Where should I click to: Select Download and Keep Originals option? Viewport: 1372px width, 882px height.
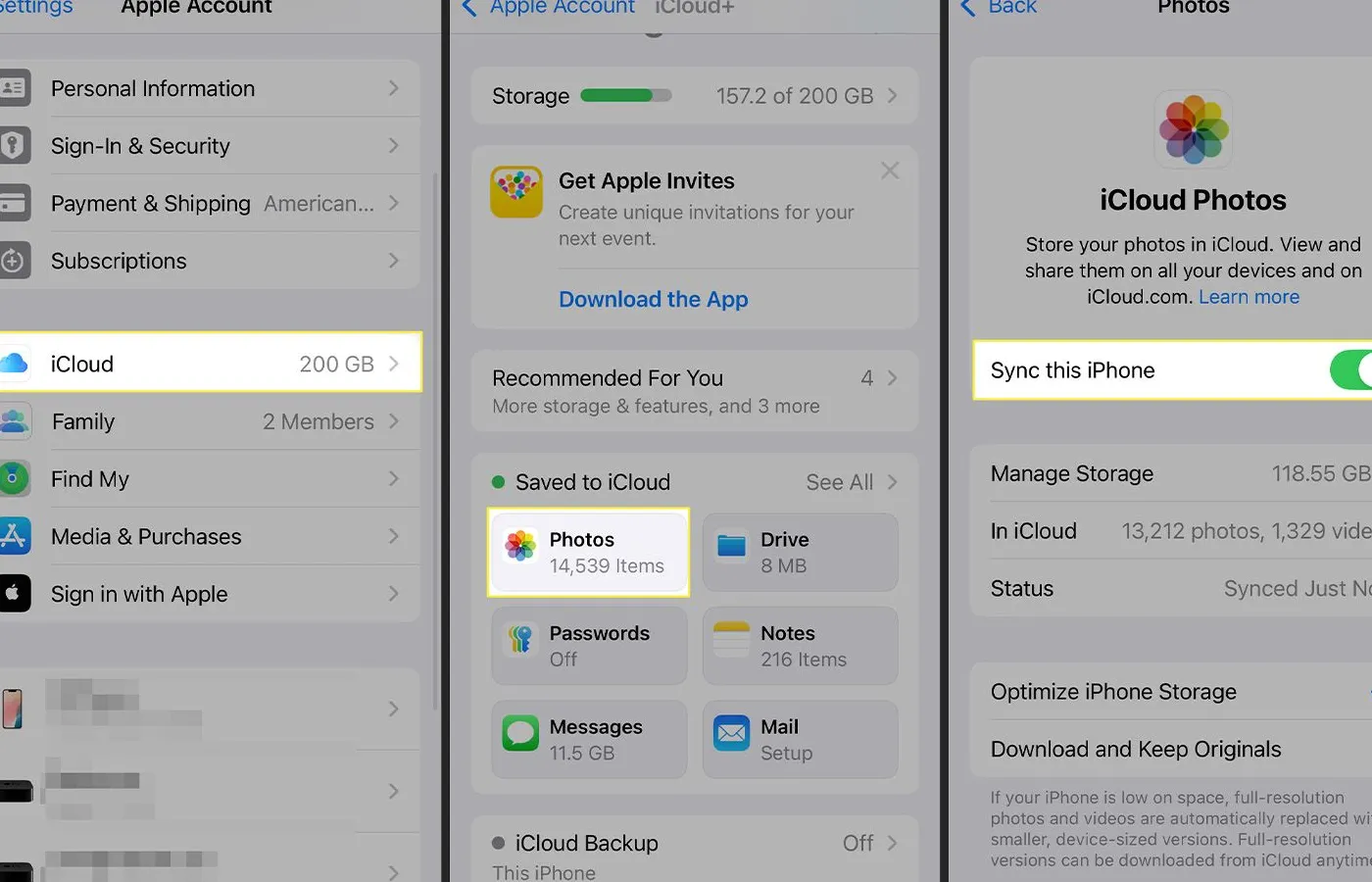click(x=1171, y=749)
